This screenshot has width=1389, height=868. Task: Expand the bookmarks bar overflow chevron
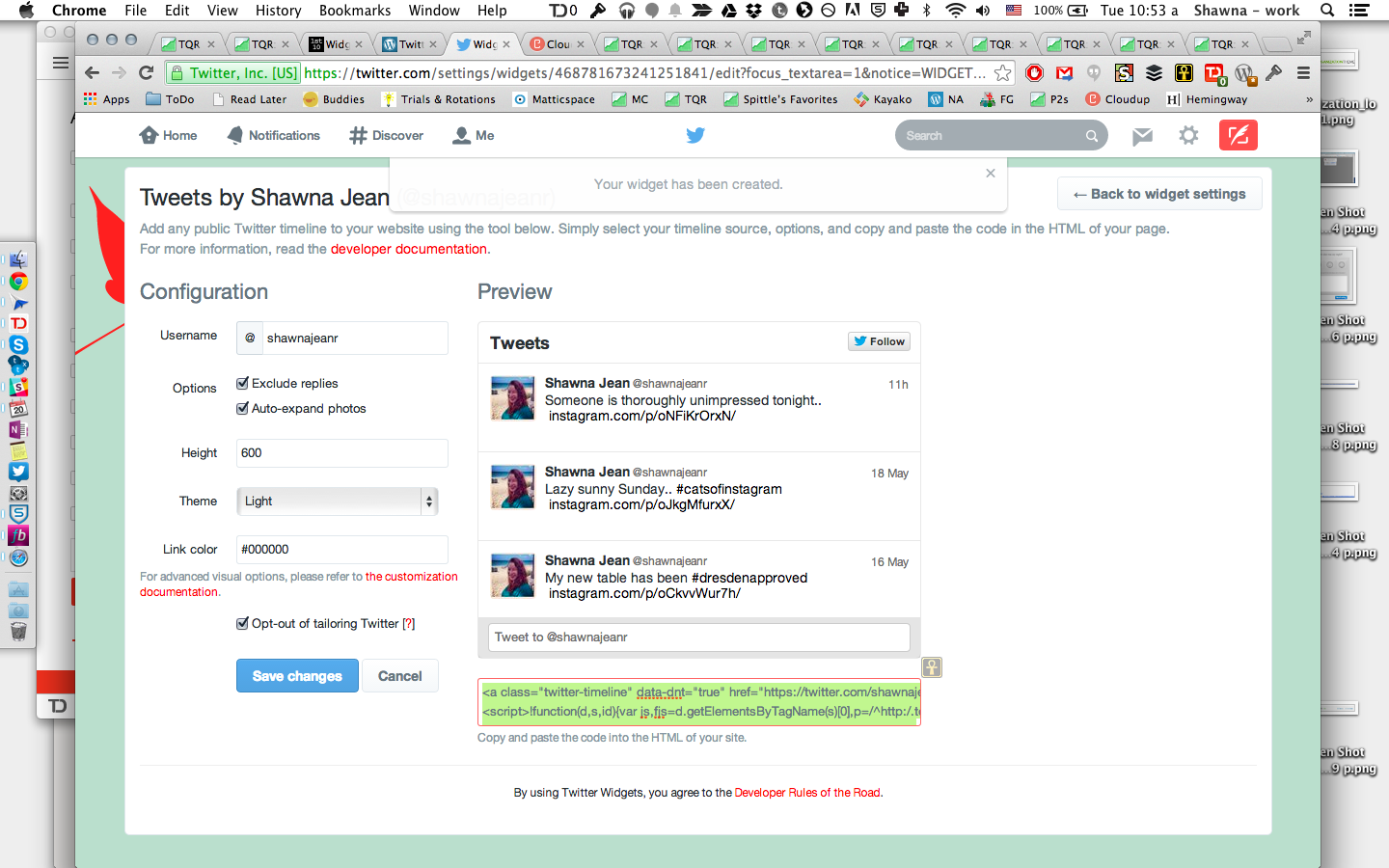click(1309, 99)
